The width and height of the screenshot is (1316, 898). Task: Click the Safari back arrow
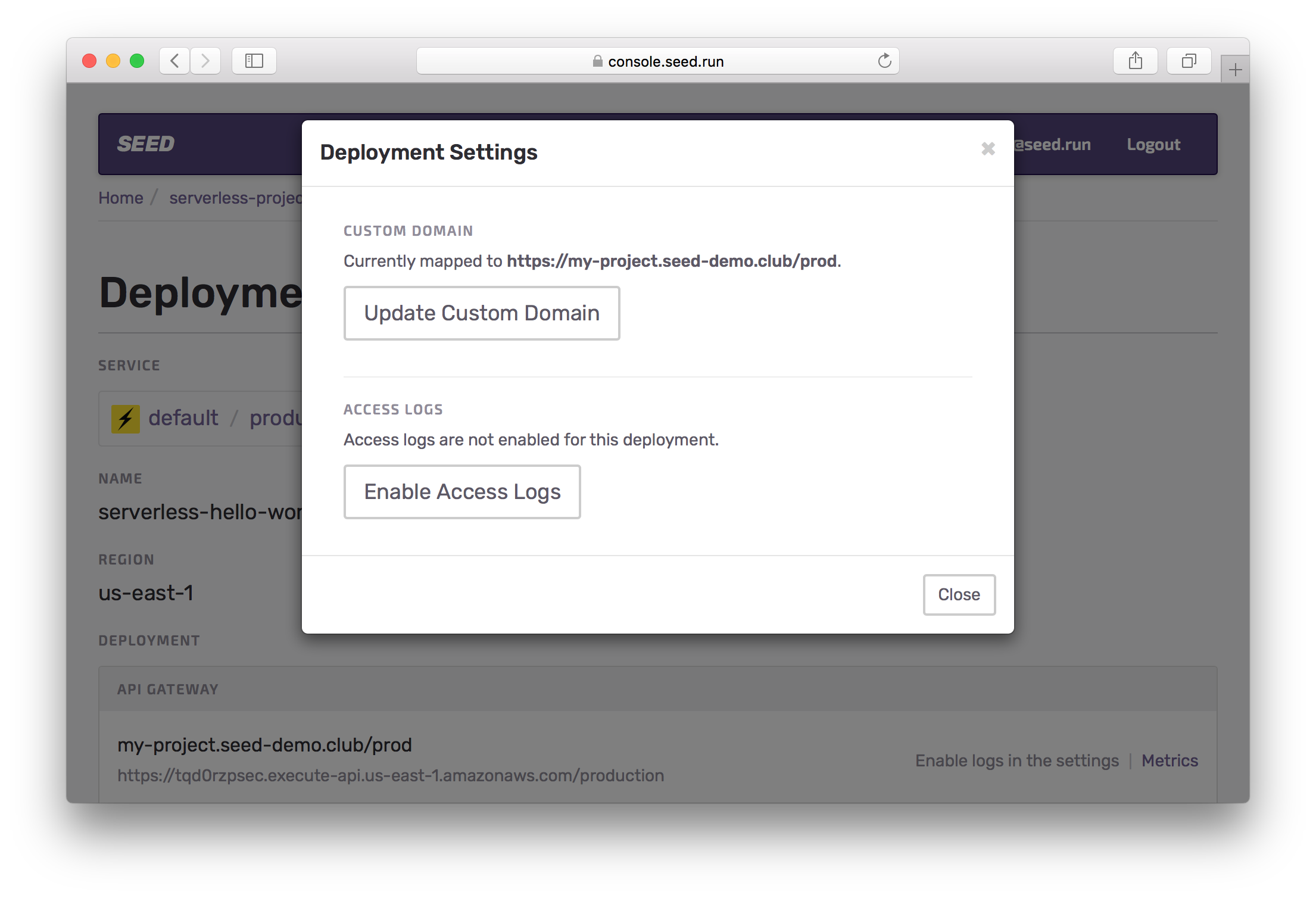click(x=174, y=61)
